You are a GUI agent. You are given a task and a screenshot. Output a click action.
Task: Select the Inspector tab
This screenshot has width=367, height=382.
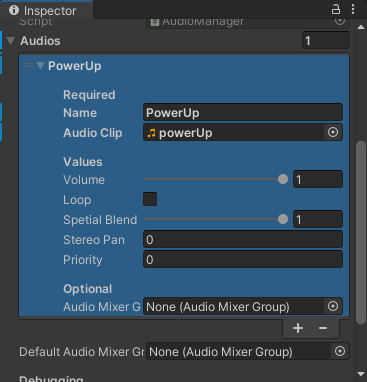pos(46,10)
